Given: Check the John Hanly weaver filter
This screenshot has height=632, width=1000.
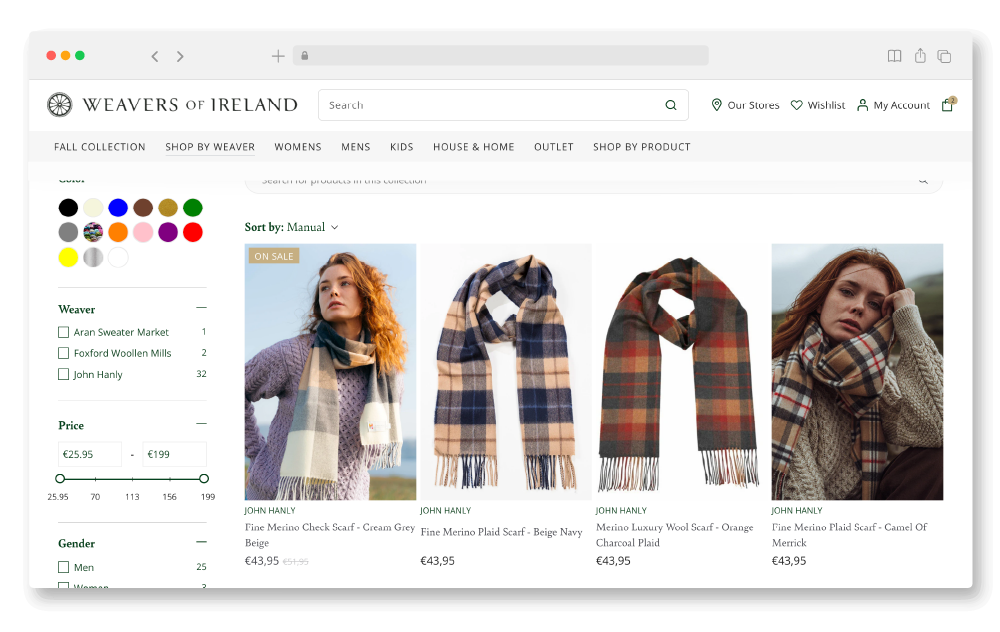Looking at the screenshot, I should 63,374.
